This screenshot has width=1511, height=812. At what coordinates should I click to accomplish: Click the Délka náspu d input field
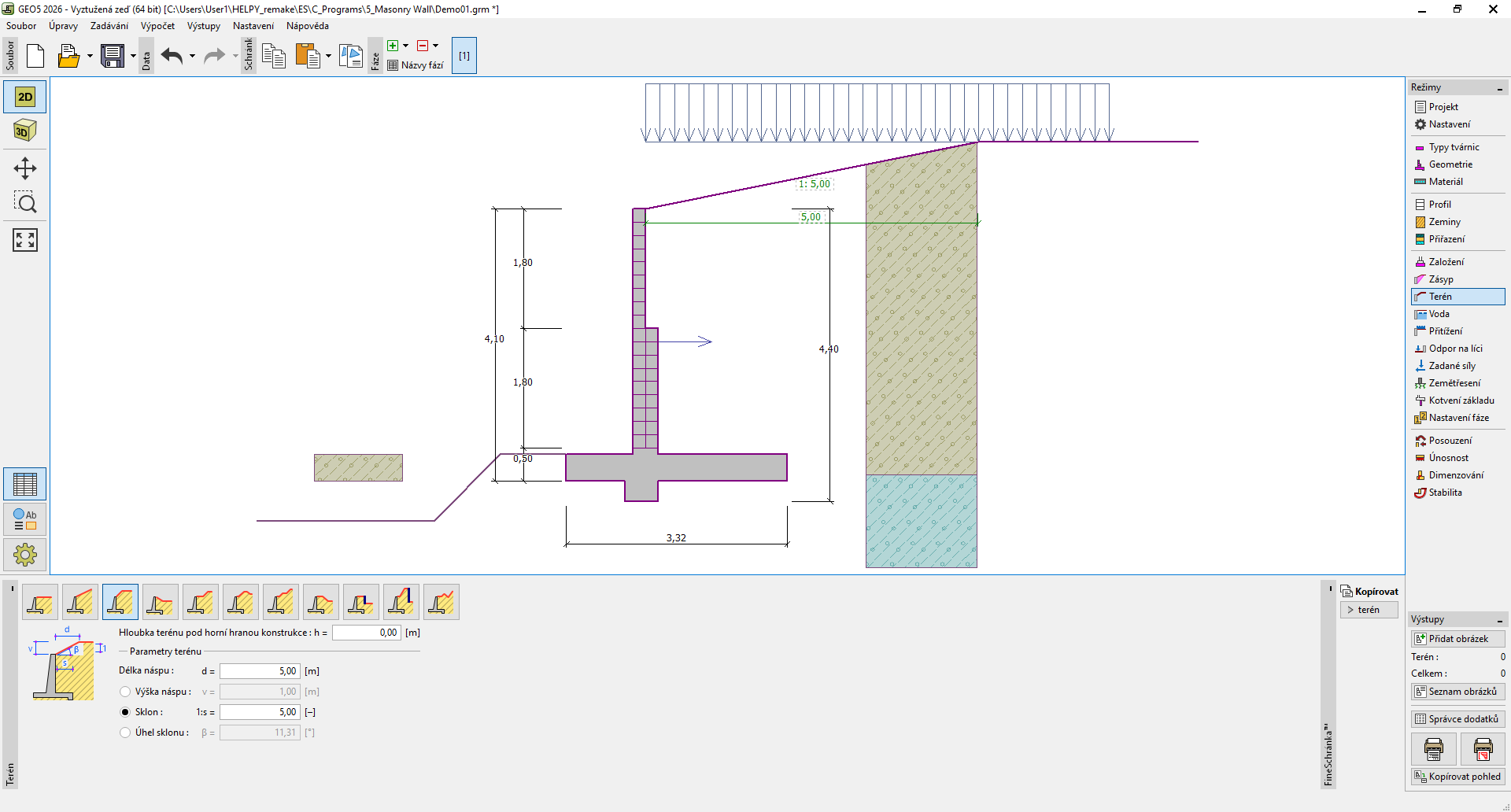coord(259,671)
